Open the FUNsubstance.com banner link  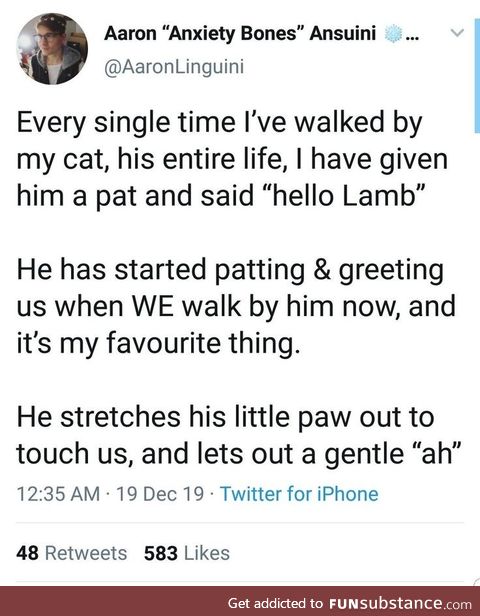(350, 603)
